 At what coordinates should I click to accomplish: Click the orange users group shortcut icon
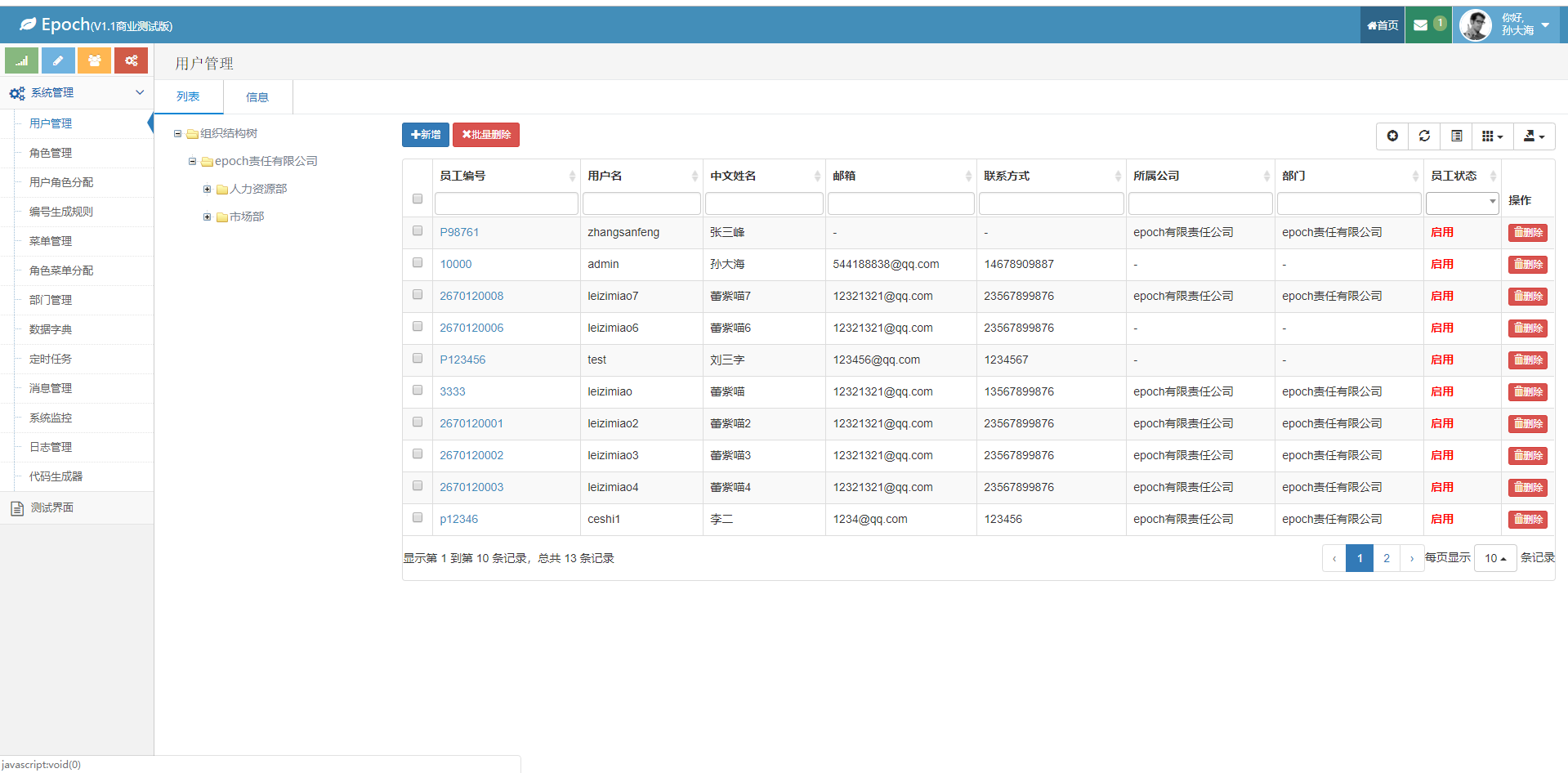pyautogui.click(x=95, y=60)
